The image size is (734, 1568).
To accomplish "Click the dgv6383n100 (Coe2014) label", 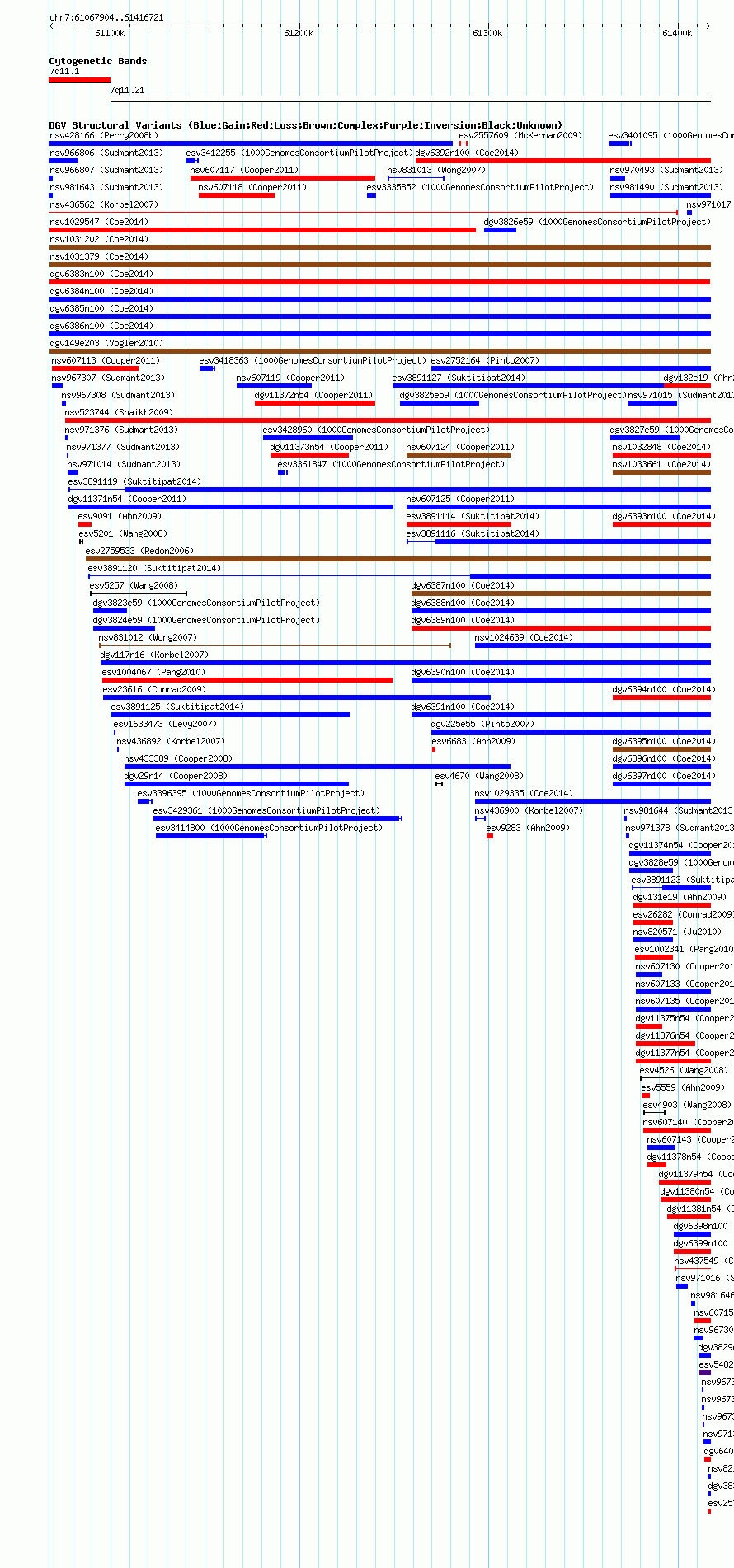I will point(101,274).
